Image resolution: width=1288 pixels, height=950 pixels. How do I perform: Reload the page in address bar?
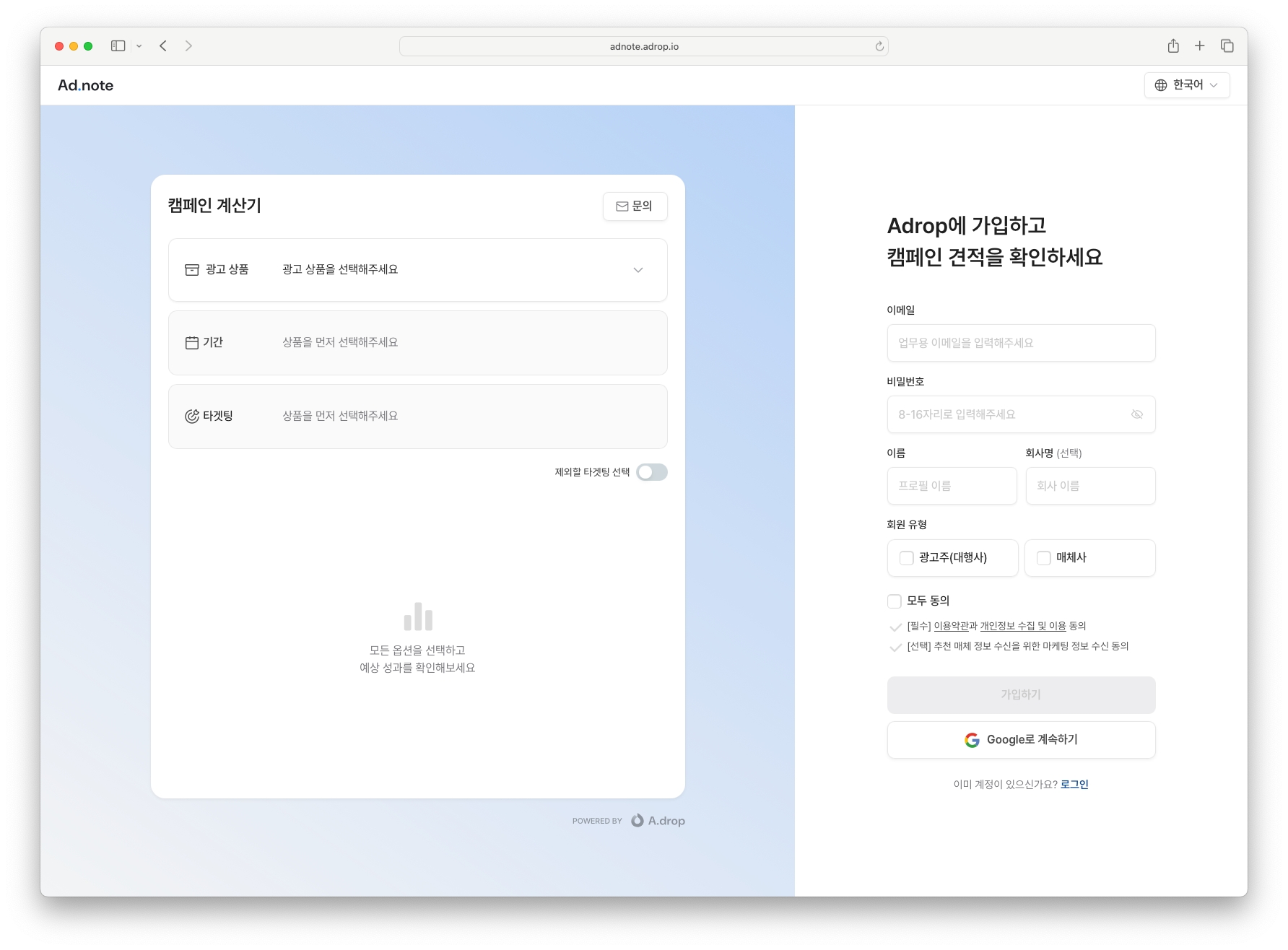(879, 46)
